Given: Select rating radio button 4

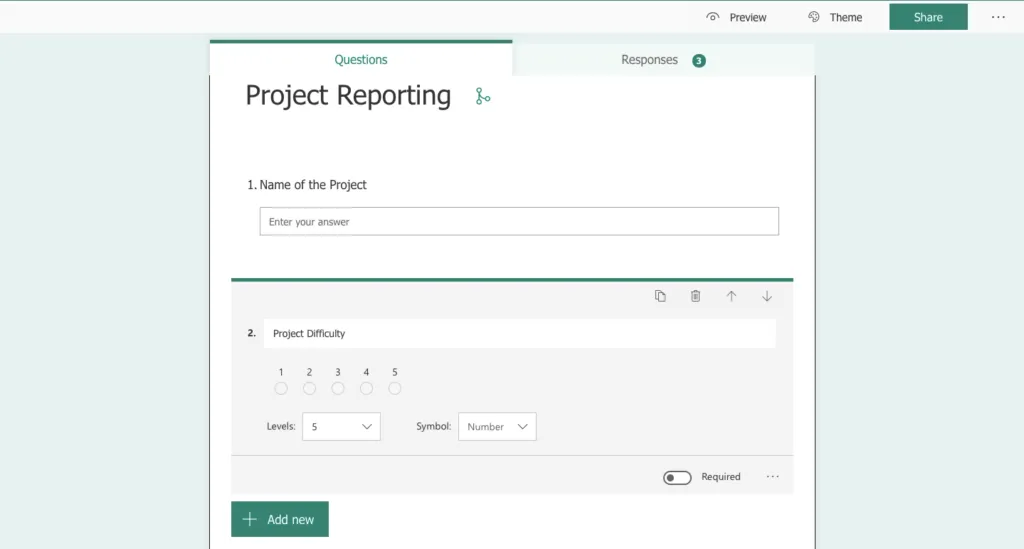Looking at the screenshot, I should pyautogui.click(x=366, y=388).
